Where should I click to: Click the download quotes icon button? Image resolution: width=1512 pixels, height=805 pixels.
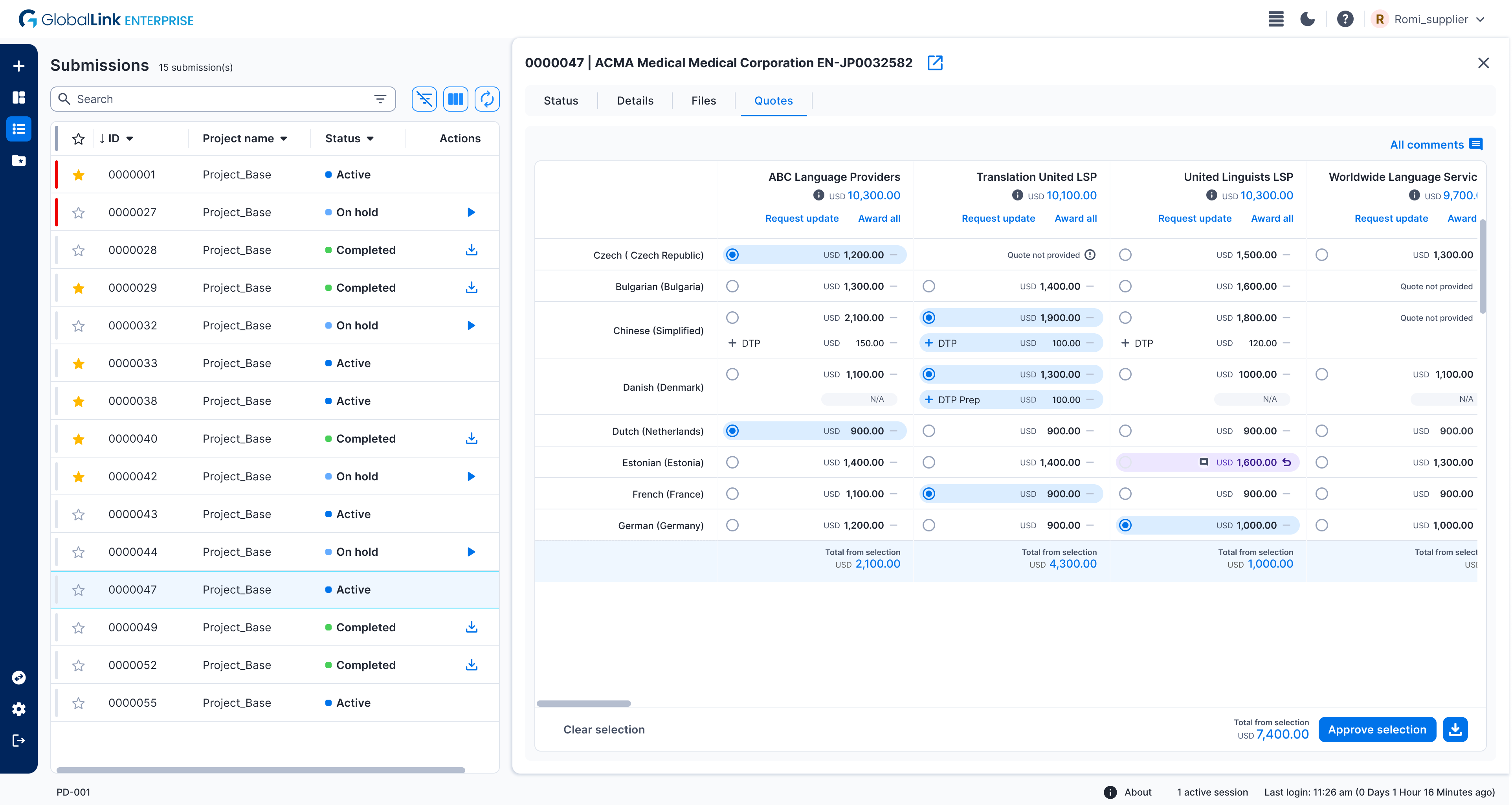pyautogui.click(x=1455, y=729)
